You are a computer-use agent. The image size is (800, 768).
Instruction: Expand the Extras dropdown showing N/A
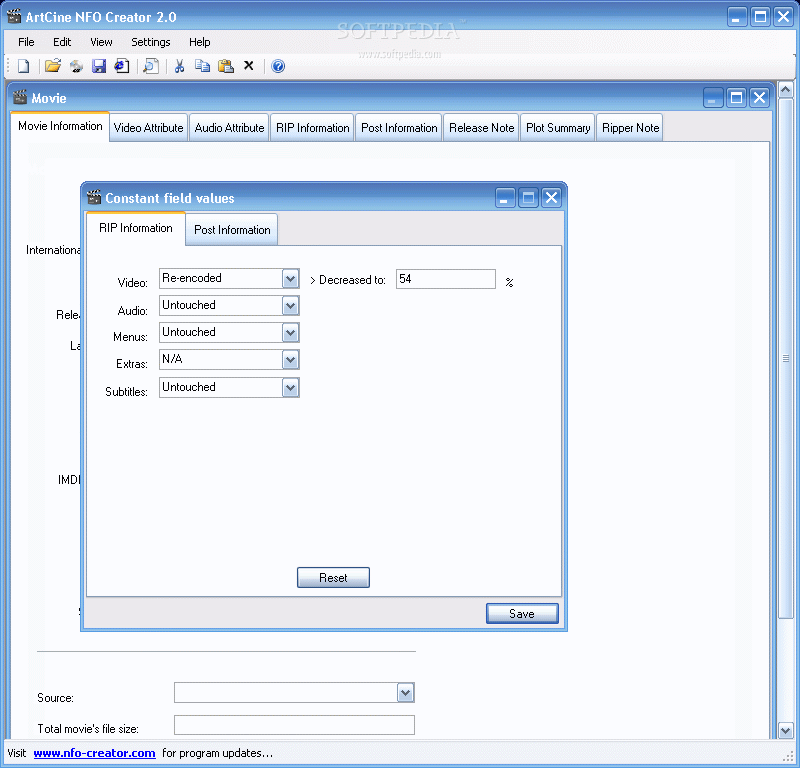290,360
